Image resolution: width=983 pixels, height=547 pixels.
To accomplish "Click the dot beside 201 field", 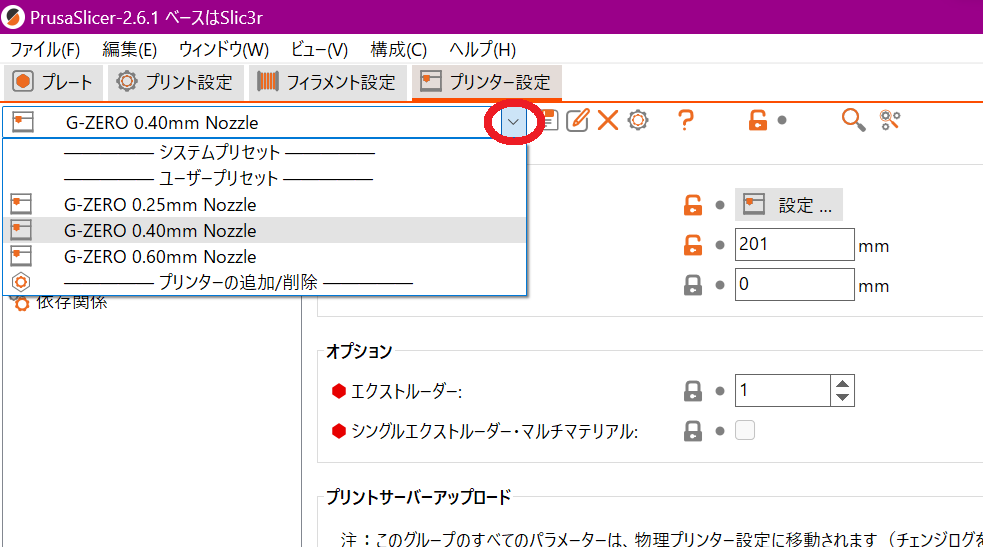I will [720, 245].
